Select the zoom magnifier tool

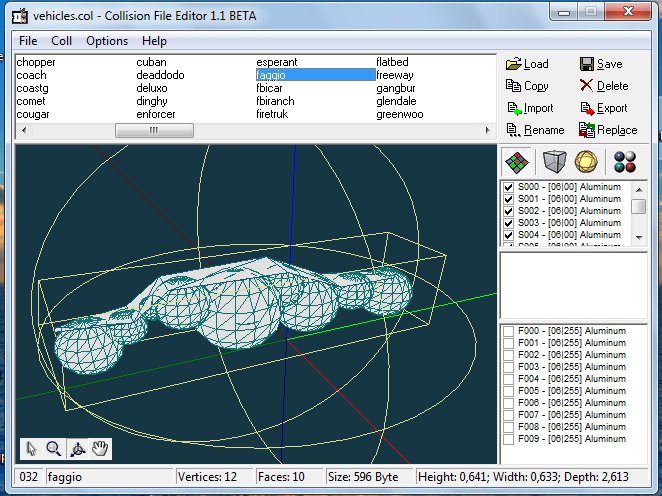coord(54,448)
